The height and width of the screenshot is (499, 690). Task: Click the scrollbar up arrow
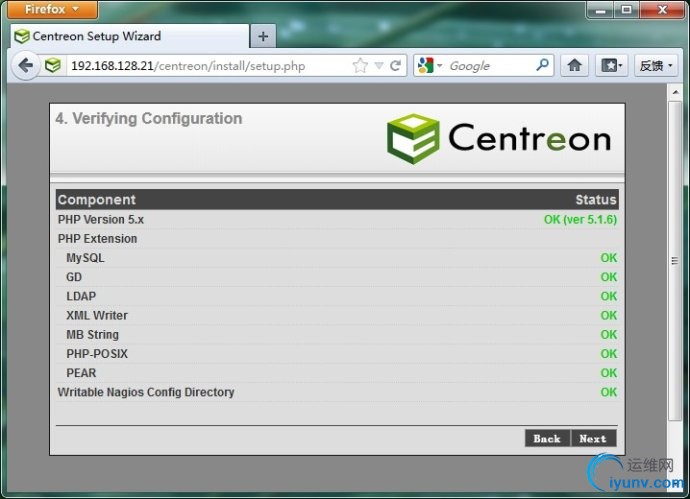[x=675, y=92]
